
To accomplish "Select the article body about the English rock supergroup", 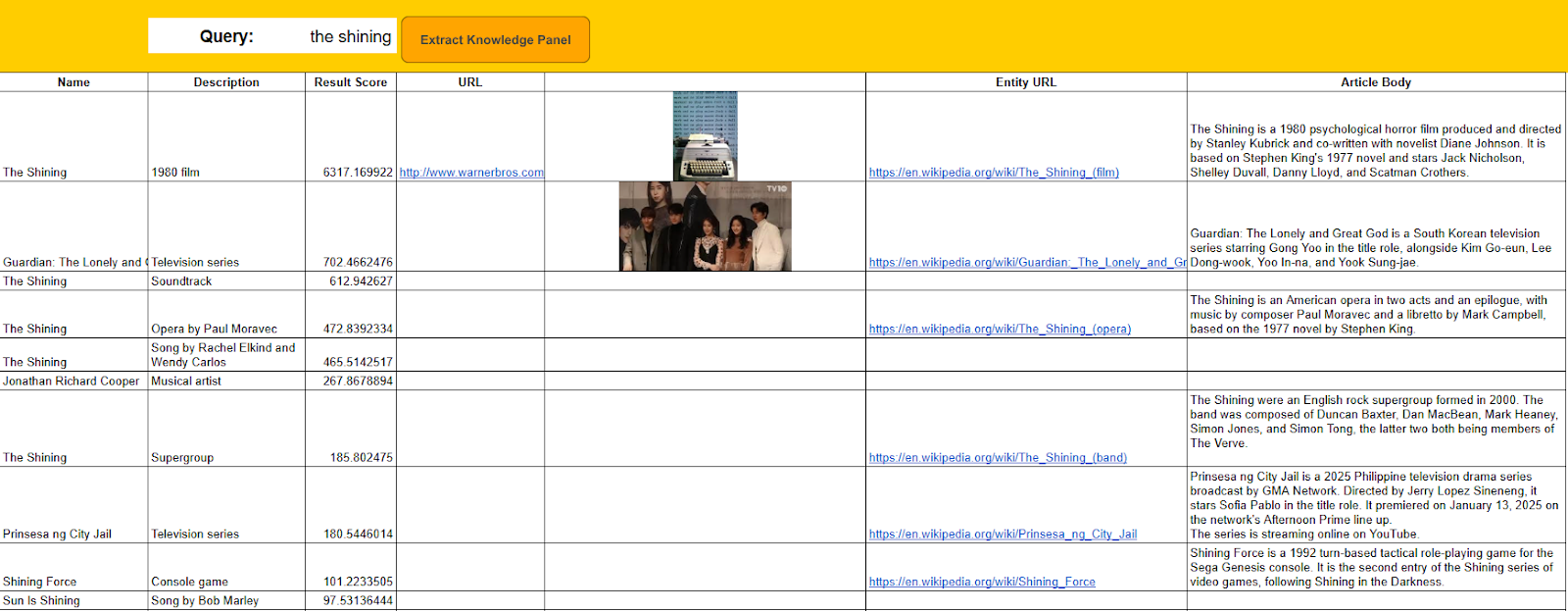I will [1376, 429].
